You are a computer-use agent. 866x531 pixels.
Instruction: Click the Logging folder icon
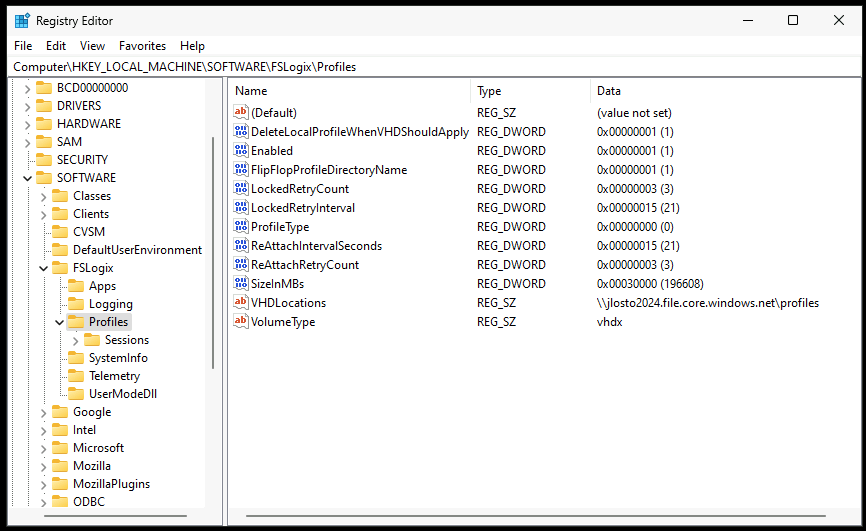tap(76, 304)
